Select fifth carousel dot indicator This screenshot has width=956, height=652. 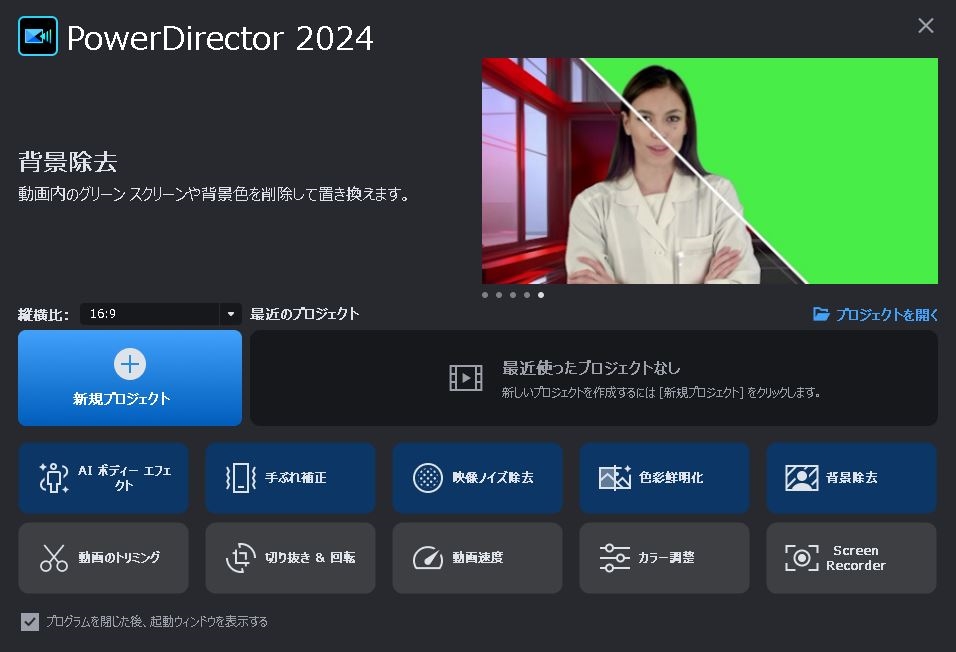tap(541, 295)
